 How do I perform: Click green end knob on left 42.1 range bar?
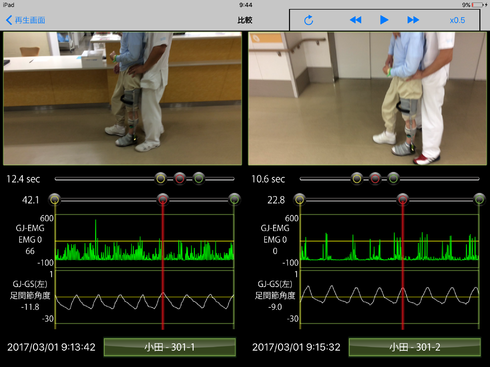234,200
